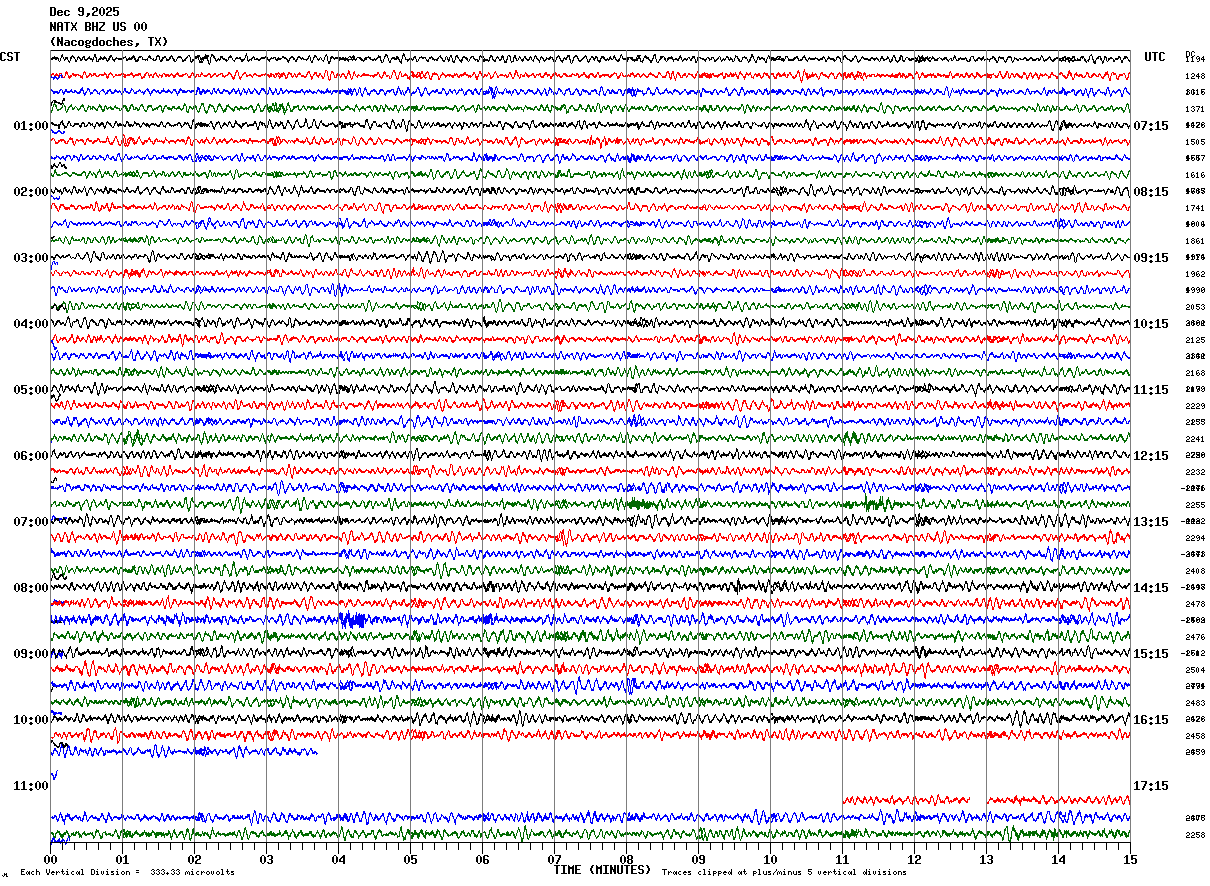Select the NATX BHZ US 00 station label
Screen dimensions: 1210x886
click(98, 27)
